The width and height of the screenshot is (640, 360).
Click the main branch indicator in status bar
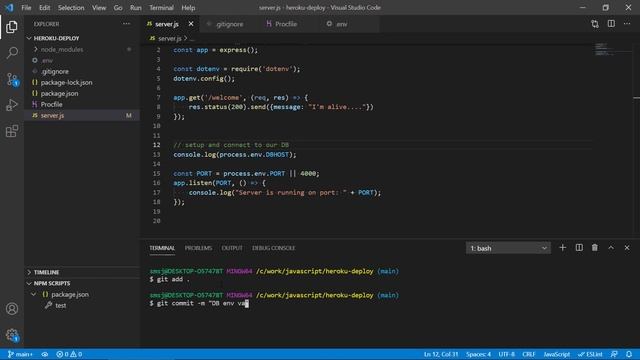pos(20,354)
